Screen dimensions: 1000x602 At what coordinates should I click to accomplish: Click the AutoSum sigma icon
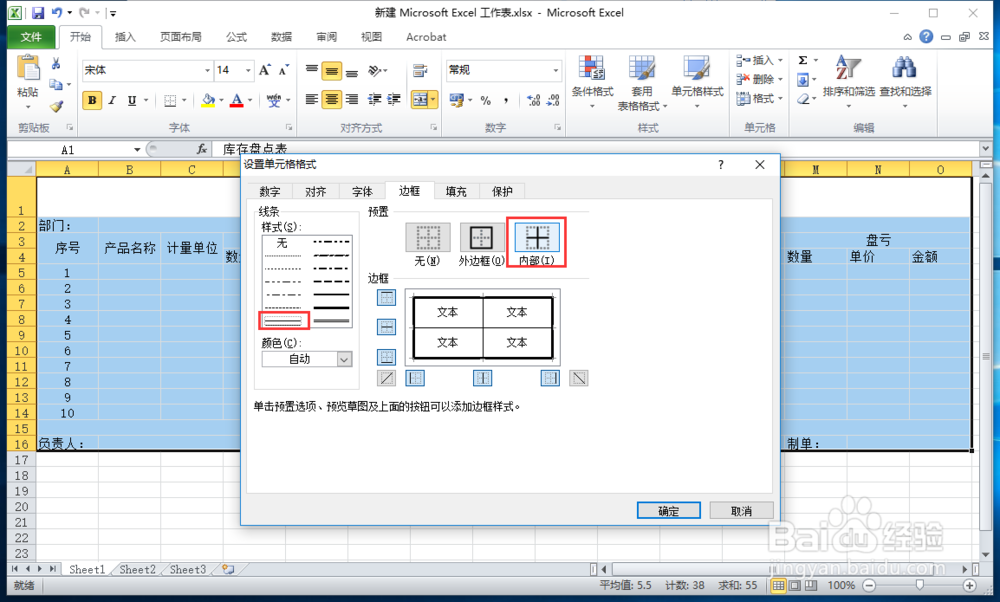[803, 61]
